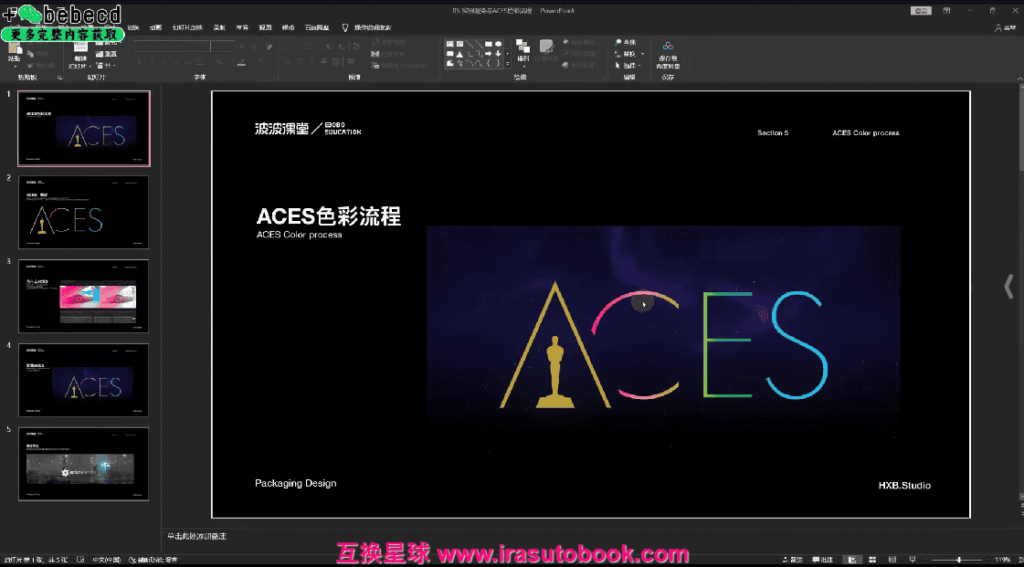Open the Replace (替换) dropdown arrow
Screen dimensions: 1024x567
coord(643,54)
